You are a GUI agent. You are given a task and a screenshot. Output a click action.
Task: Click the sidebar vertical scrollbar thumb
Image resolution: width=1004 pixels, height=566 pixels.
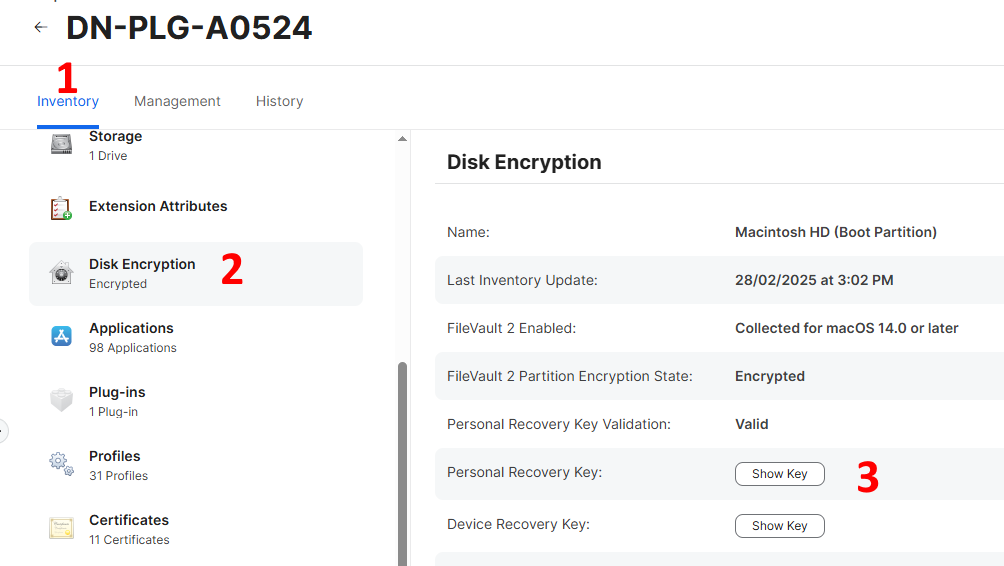point(403,460)
